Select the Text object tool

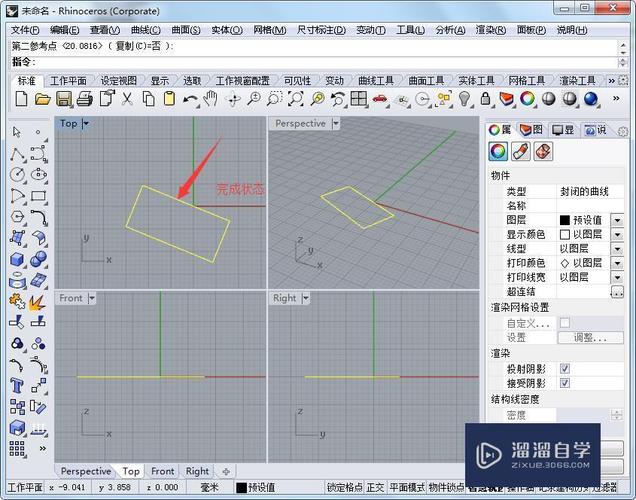(17, 385)
